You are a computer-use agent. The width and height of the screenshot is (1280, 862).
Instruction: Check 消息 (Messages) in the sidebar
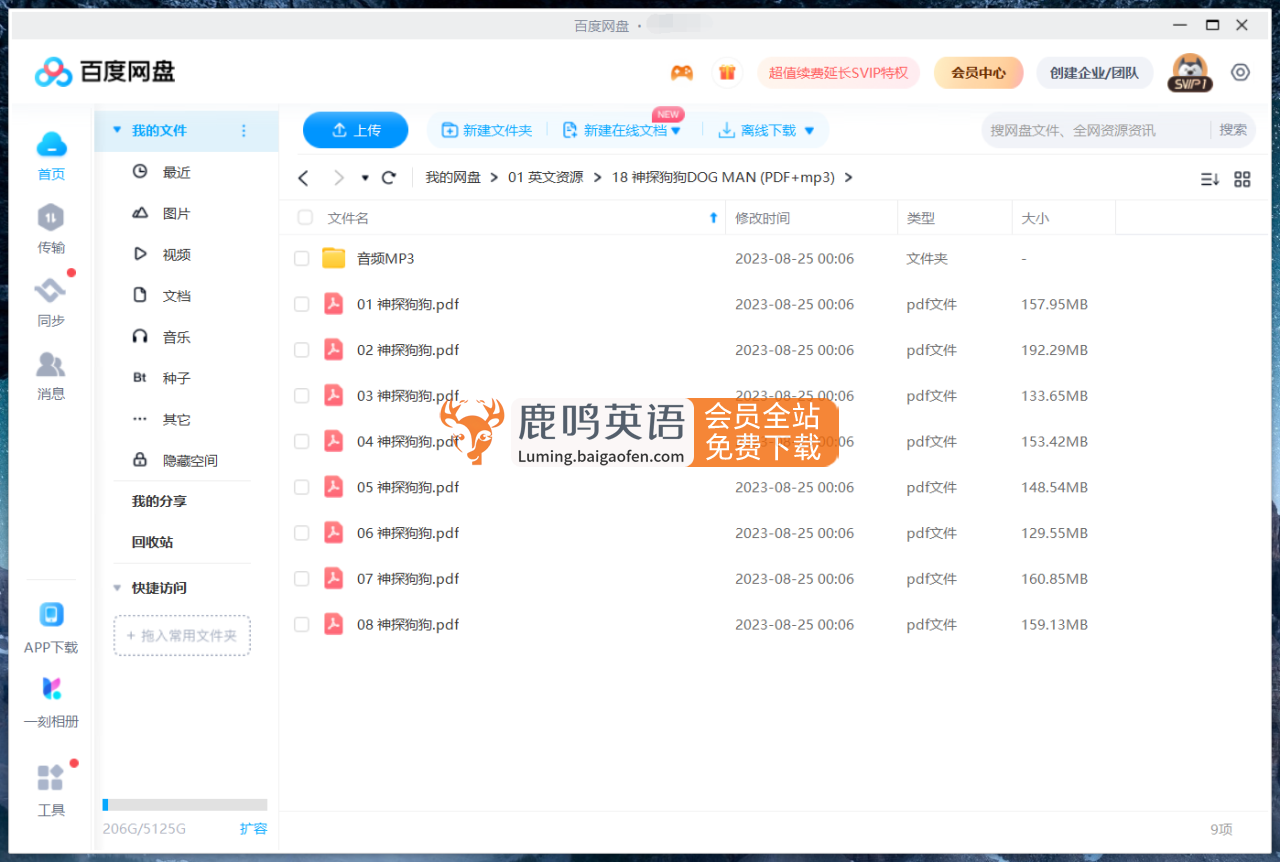click(x=51, y=374)
